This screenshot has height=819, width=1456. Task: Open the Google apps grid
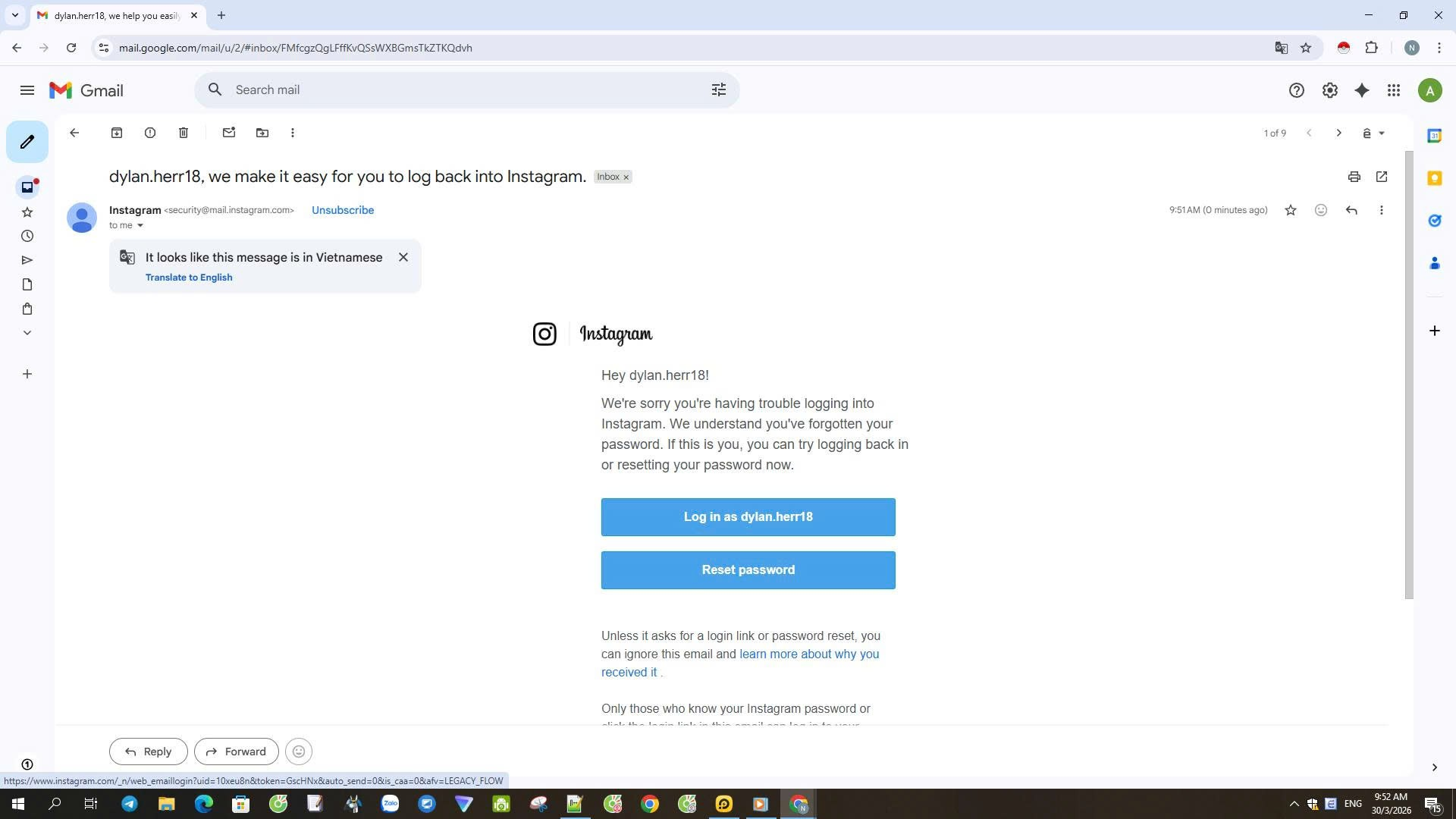(x=1394, y=91)
